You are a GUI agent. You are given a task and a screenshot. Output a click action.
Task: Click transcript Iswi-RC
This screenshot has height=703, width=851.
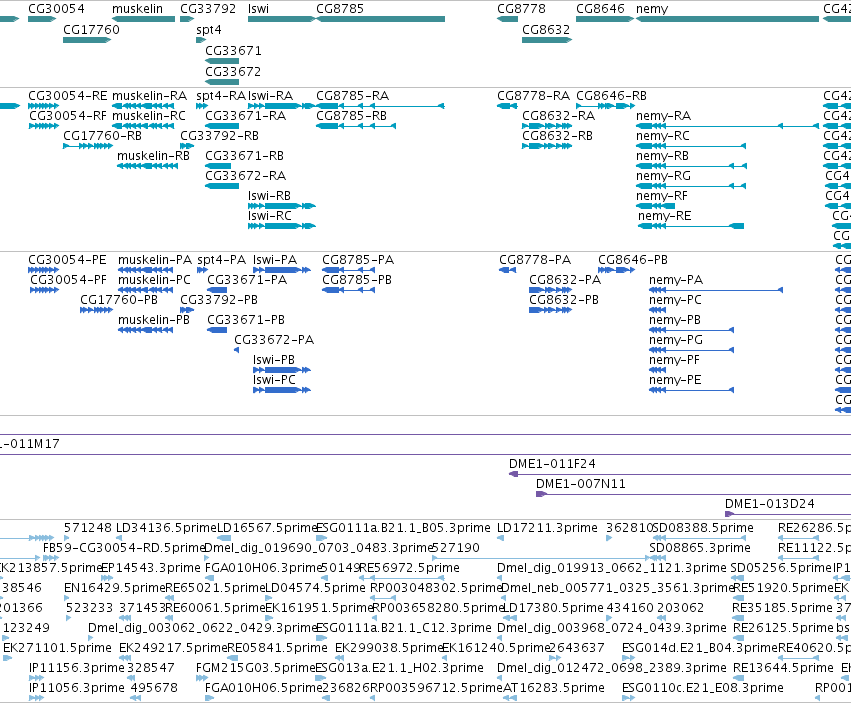click(x=282, y=226)
